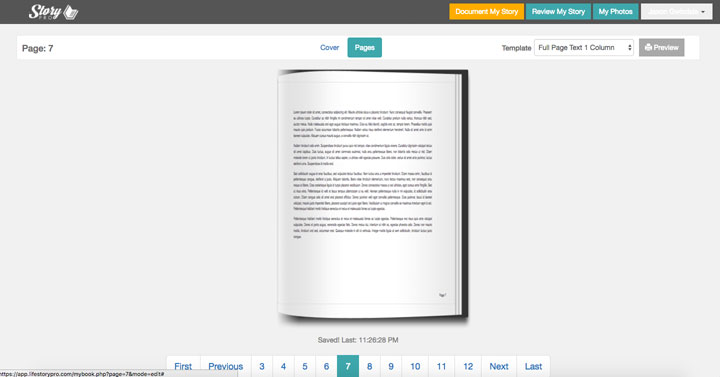Viewport: 720px width, 377px height.
Task: Jump to page 3
Action: pos(262,366)
